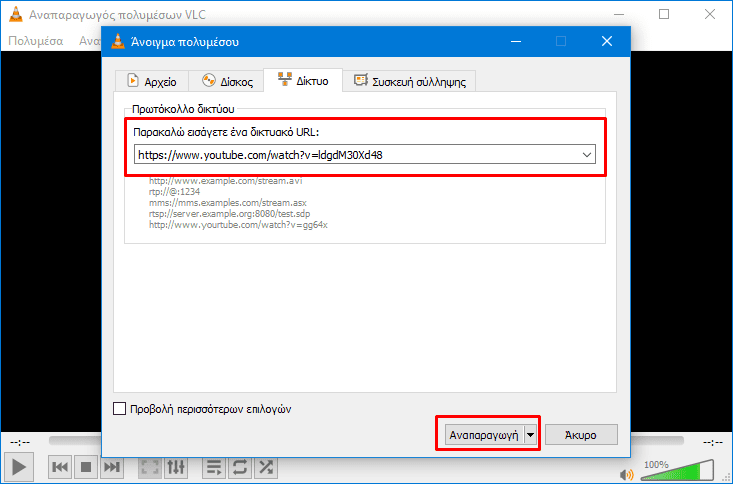Minimize the VLC main window

coord(619,14)
